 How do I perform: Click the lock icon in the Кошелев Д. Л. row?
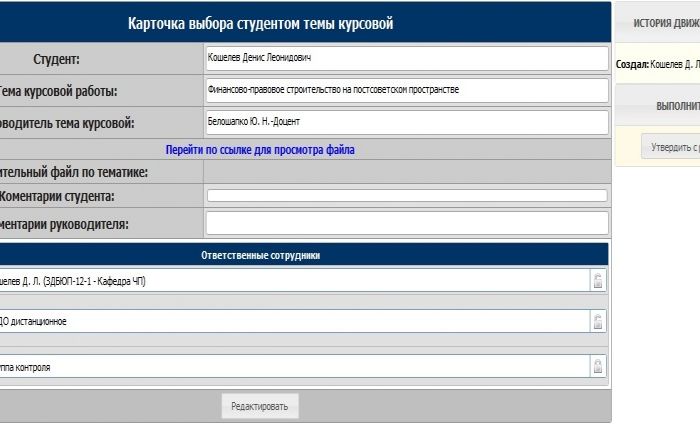coord(598,281)
